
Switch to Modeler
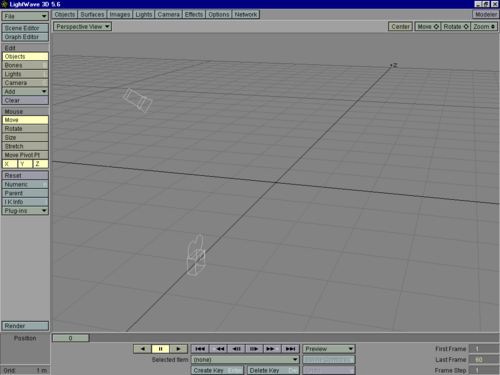tap(486, 15)
